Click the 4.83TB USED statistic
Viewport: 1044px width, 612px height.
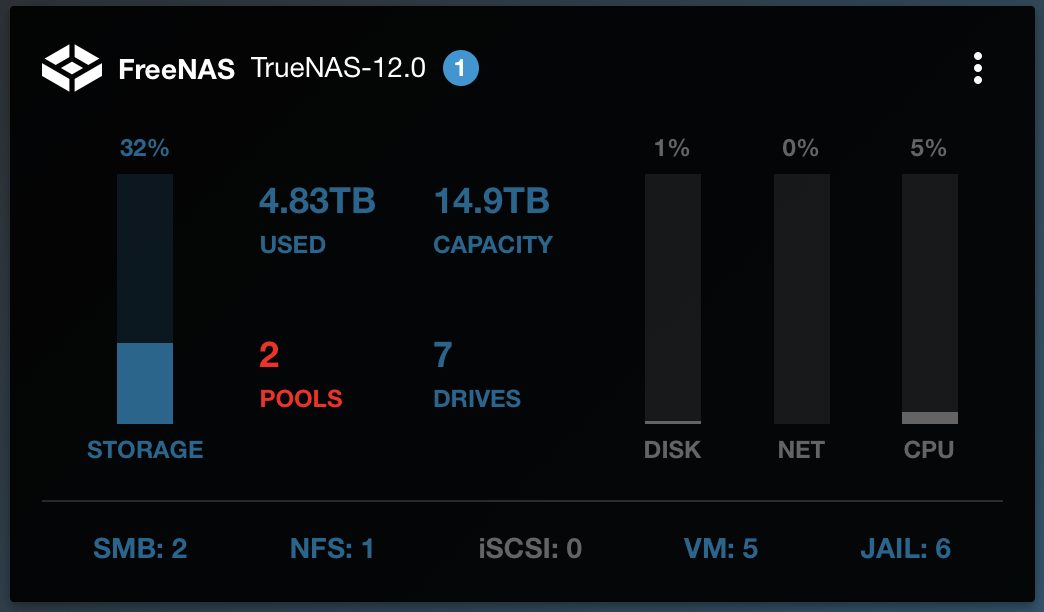point(317,220)
